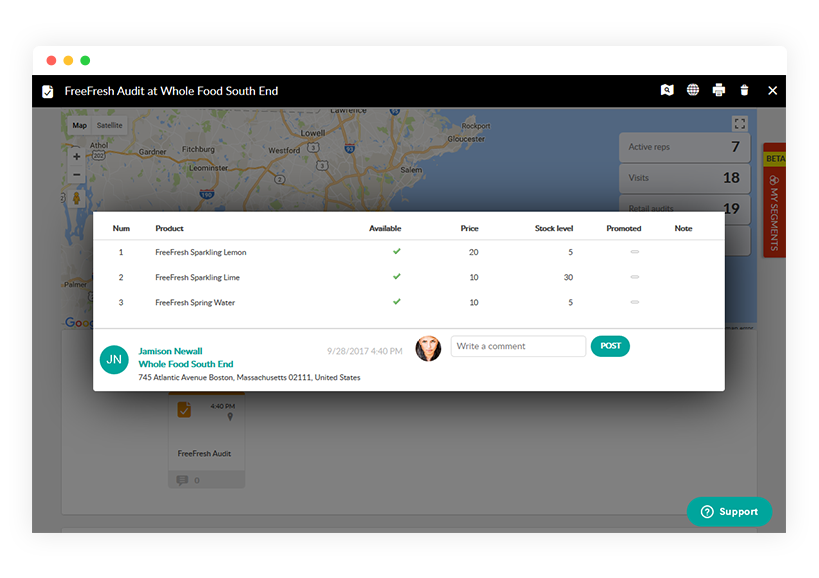The width and height of the screenshot is (819, 578).
Task: Click the Available checkmark for Sparkling Lemon
Action: (396, 252)
